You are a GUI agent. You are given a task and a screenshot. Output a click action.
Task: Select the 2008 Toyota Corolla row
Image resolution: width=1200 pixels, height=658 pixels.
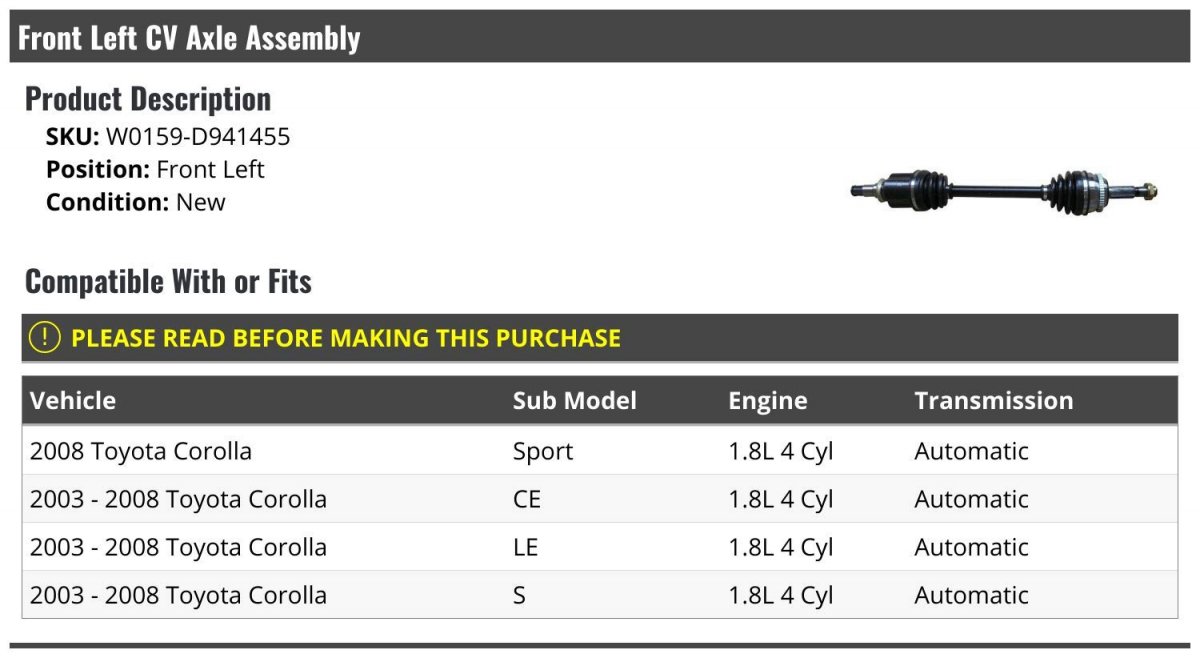[x=141, y=451]
